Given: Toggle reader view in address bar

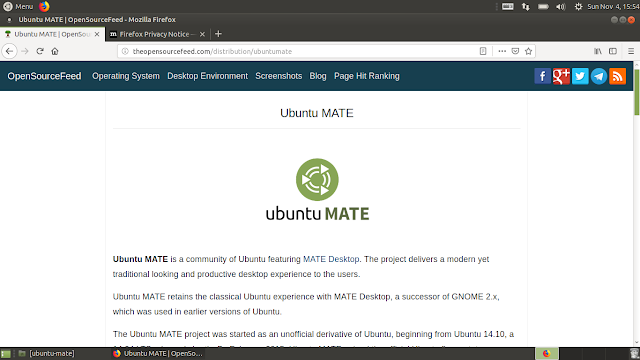Looking at the screenshot, I should [x=483, y=51].
